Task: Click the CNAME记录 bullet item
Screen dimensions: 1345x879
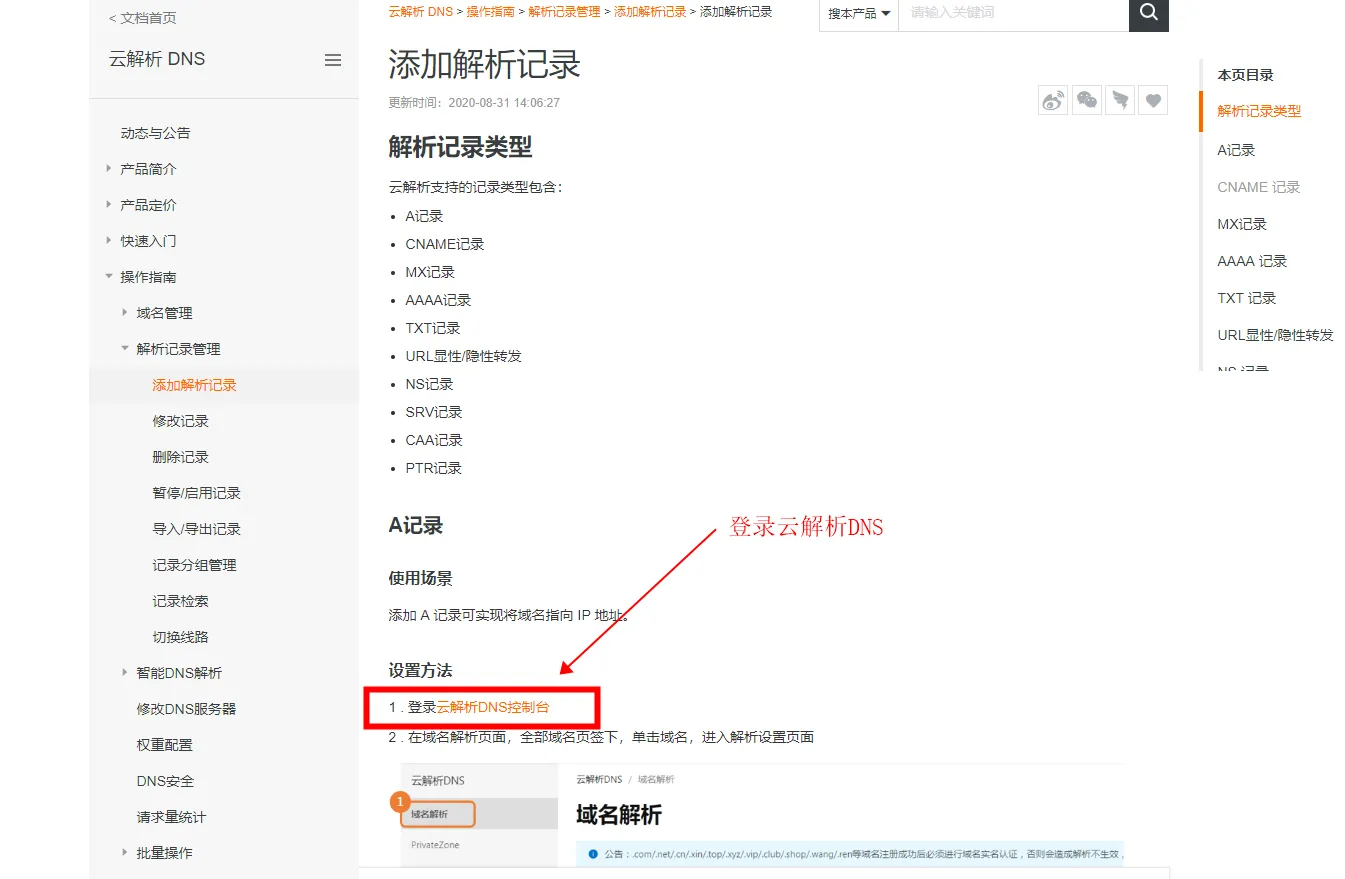Action: pos(445,244)
